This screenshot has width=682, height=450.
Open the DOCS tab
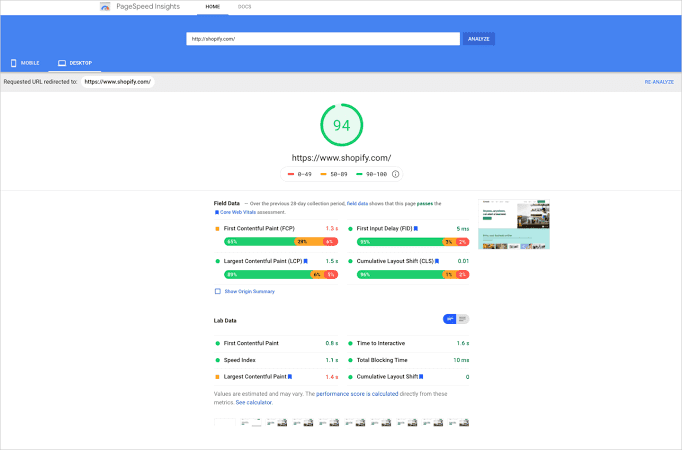[x=244, y=7]
